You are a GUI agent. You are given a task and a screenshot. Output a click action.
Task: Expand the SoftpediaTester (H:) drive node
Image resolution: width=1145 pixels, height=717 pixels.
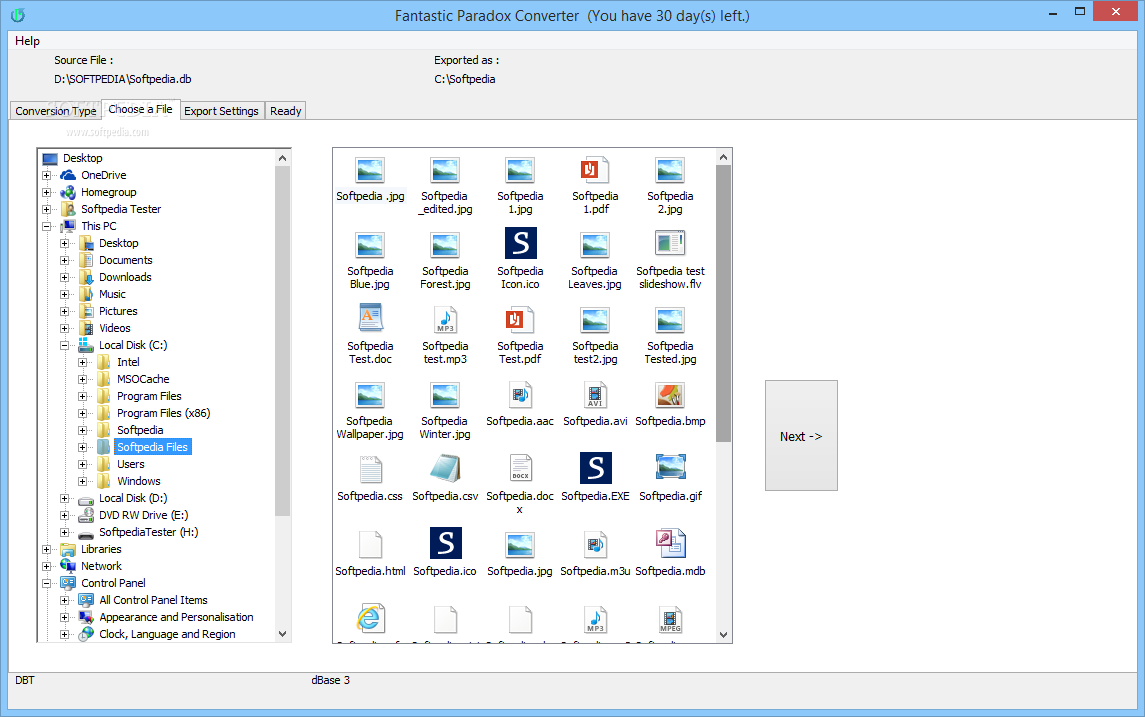(64, 532)
